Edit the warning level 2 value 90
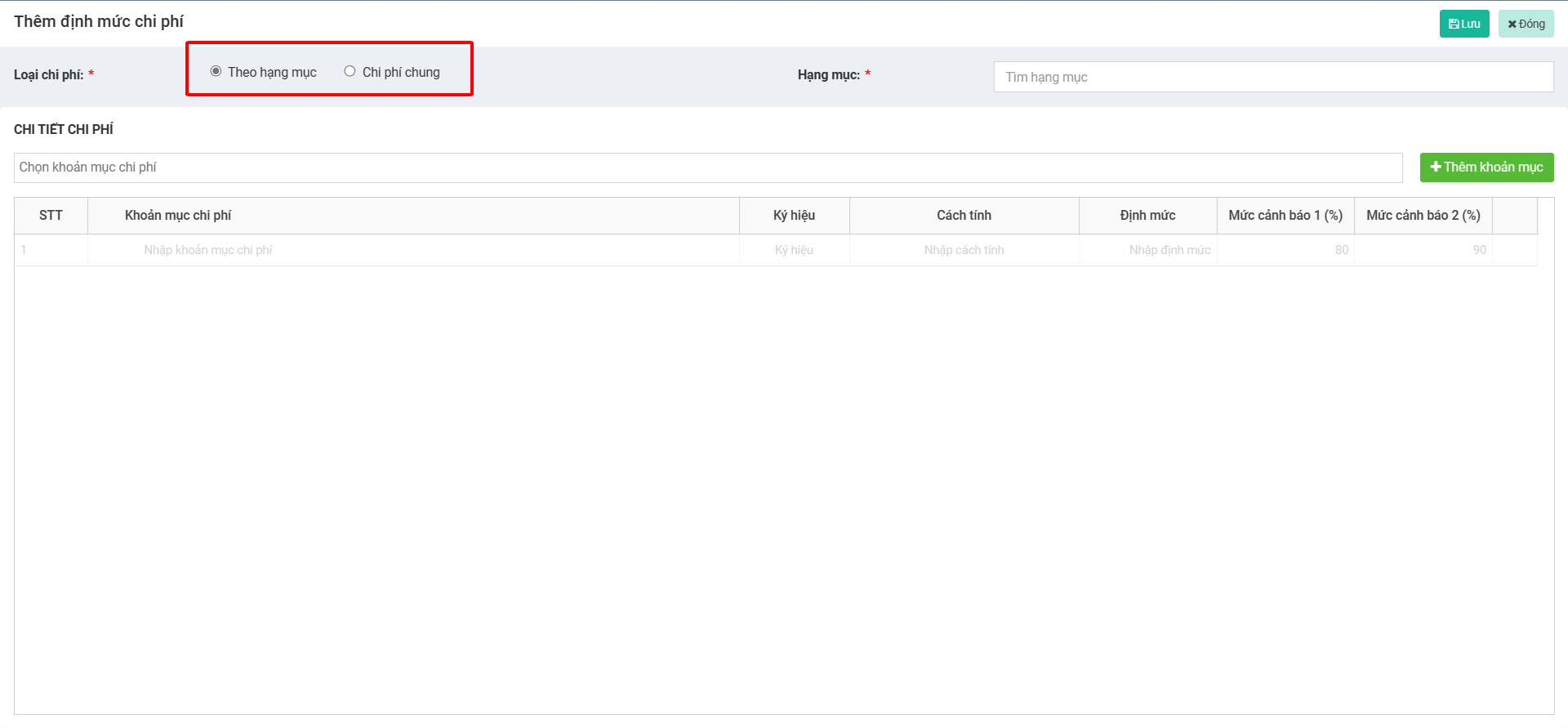 coord(1423,250)
